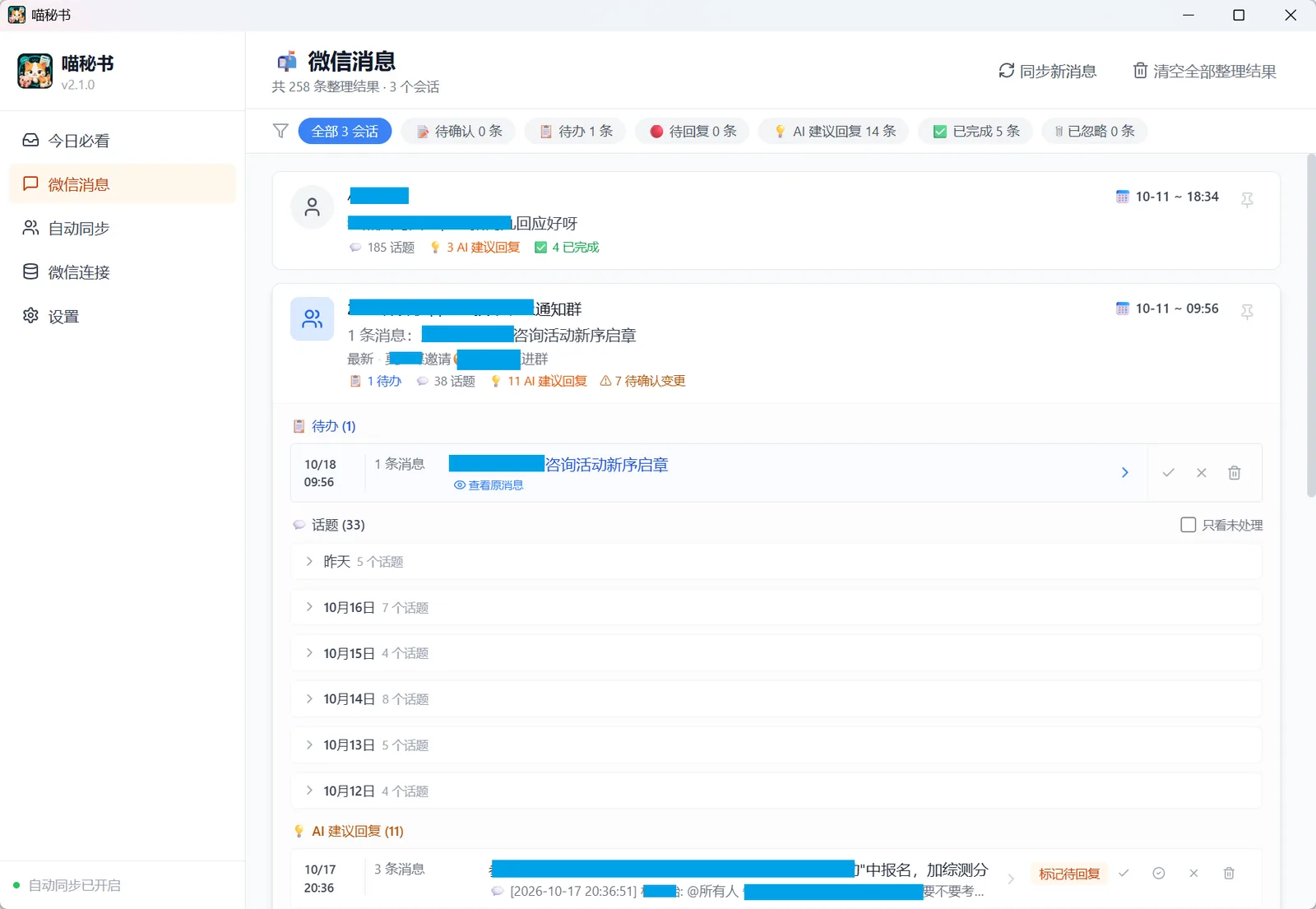Enable the 只看未处理 checkbox
Image resolution: width=1316 pixels, height=909 pixels.
point(1188,525)
